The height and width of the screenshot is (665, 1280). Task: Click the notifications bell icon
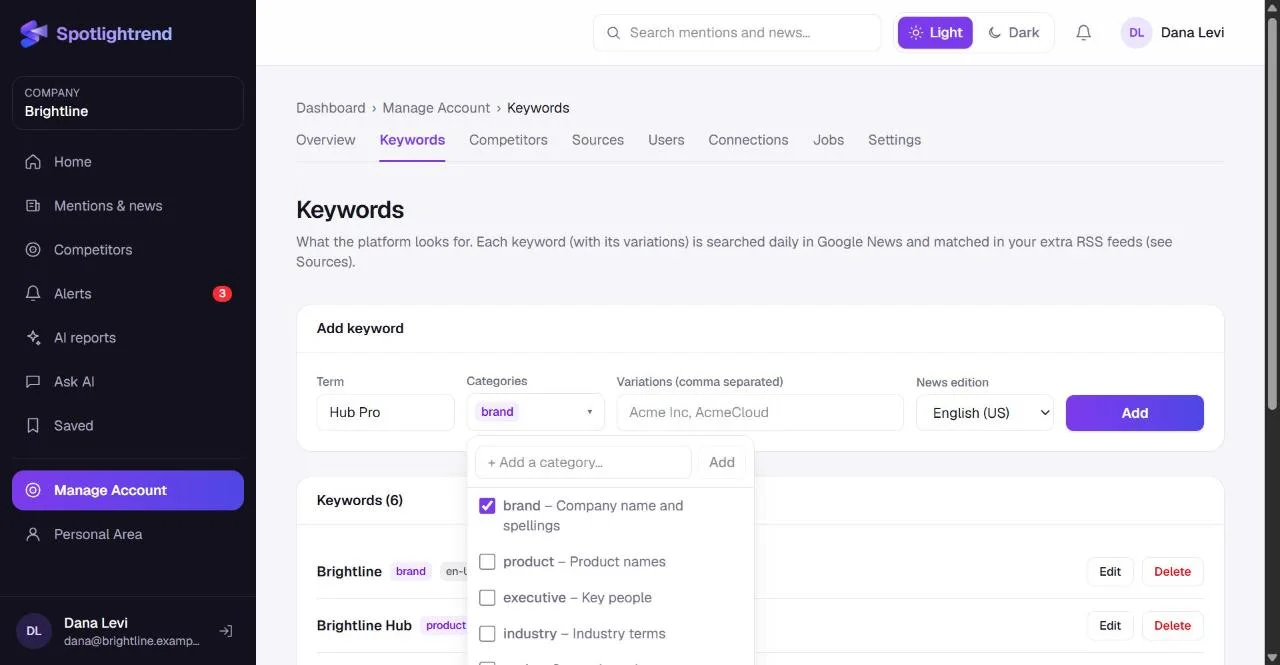tap(1083, 33)
